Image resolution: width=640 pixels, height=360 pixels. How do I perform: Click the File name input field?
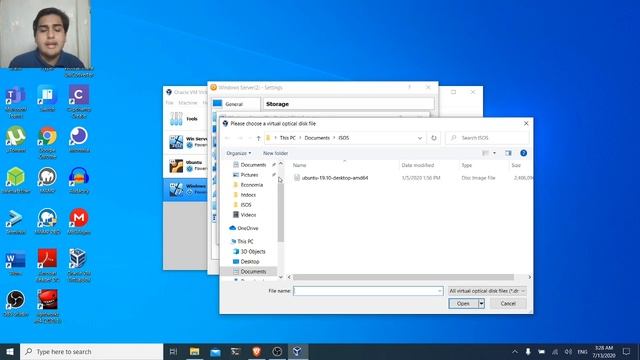(x=368, y=291)
